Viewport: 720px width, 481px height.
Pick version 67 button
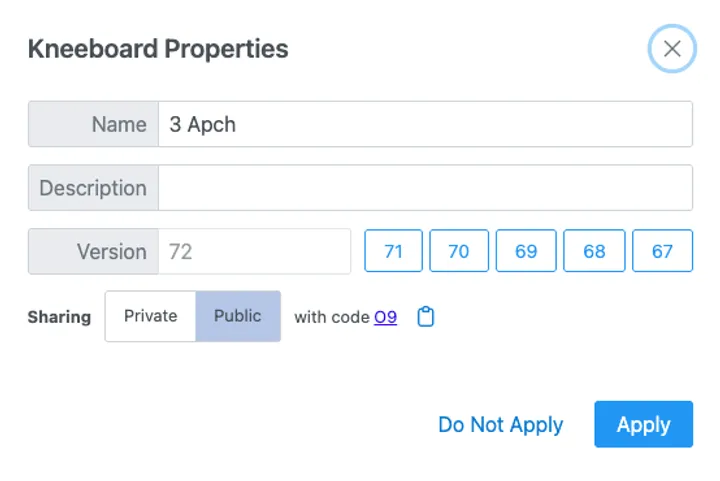tap(662, 251)
